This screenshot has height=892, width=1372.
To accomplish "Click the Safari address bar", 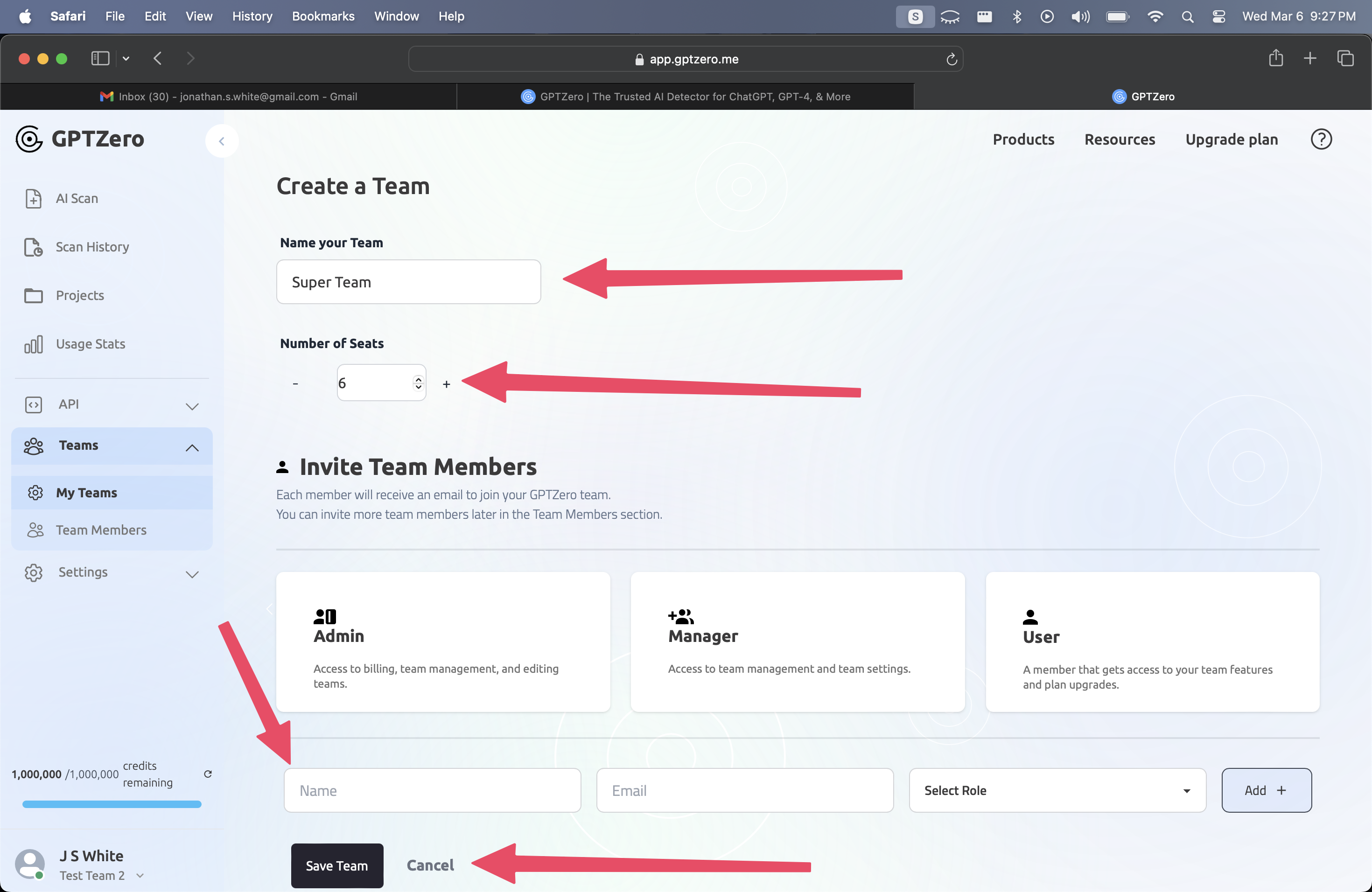I will pyautogui.click(x=686, y=59).
